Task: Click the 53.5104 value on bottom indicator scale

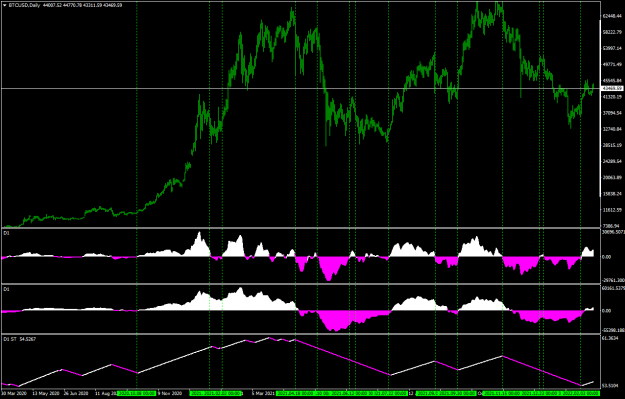Action: coord(610,386)
